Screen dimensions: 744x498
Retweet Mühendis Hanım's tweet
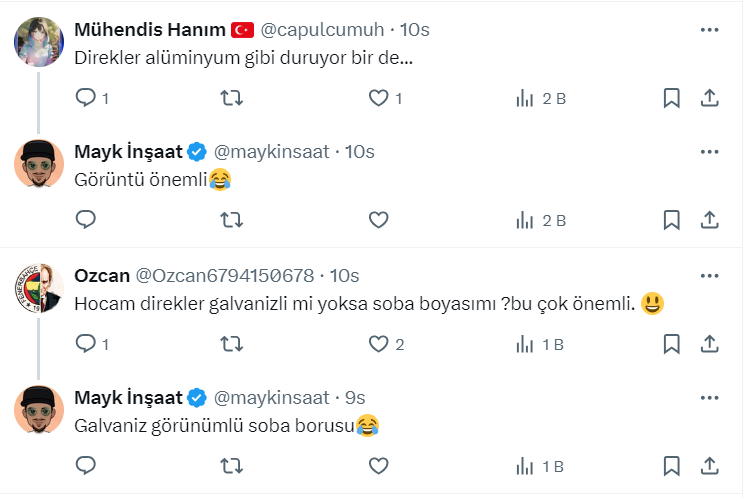pyautogui.click(x=231, y=98)
